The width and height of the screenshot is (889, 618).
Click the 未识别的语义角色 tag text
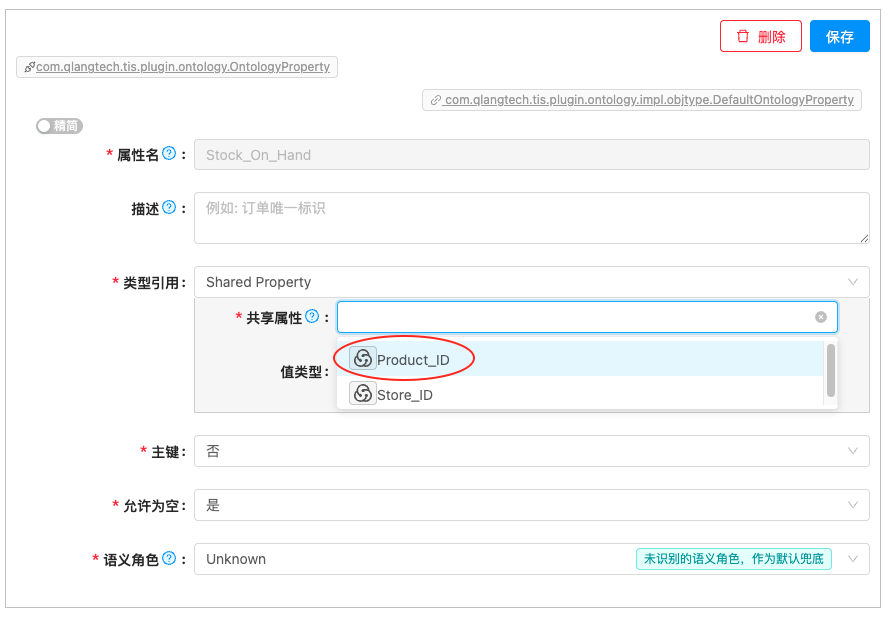coord(734,559)
